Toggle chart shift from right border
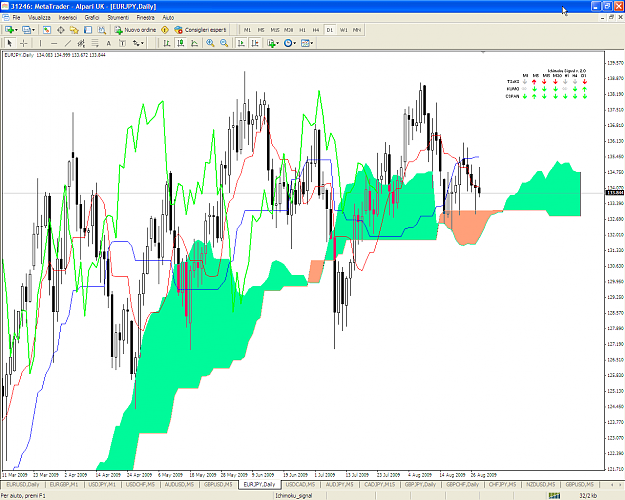Screen dimensions: 625x500 (255, 43)
